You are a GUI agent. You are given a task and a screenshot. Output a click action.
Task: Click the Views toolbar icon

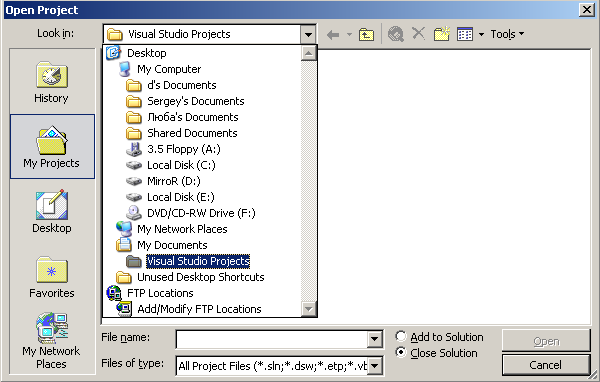click(465, 34)
